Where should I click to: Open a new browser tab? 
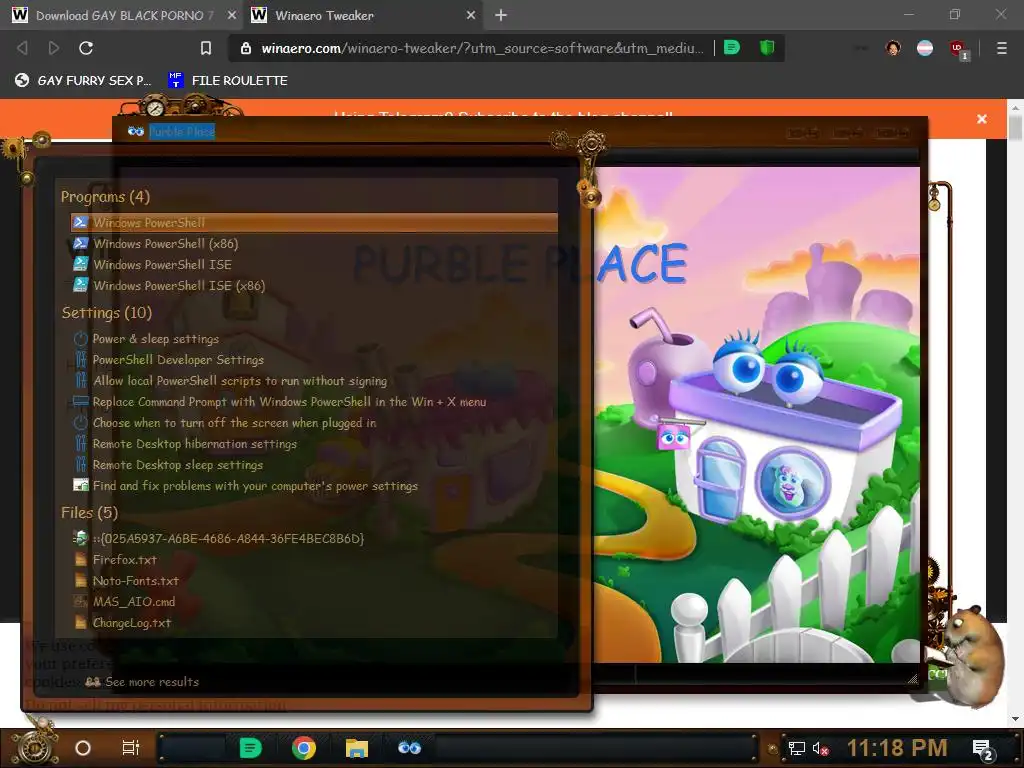(501, 15)
